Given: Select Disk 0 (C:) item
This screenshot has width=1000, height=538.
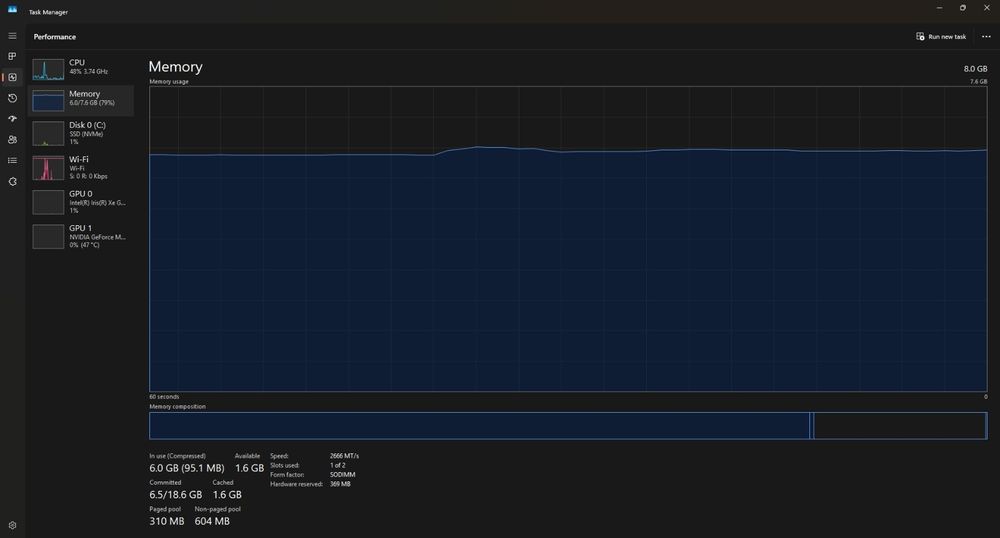Looking at the screenshot, I should click(80, 133).
